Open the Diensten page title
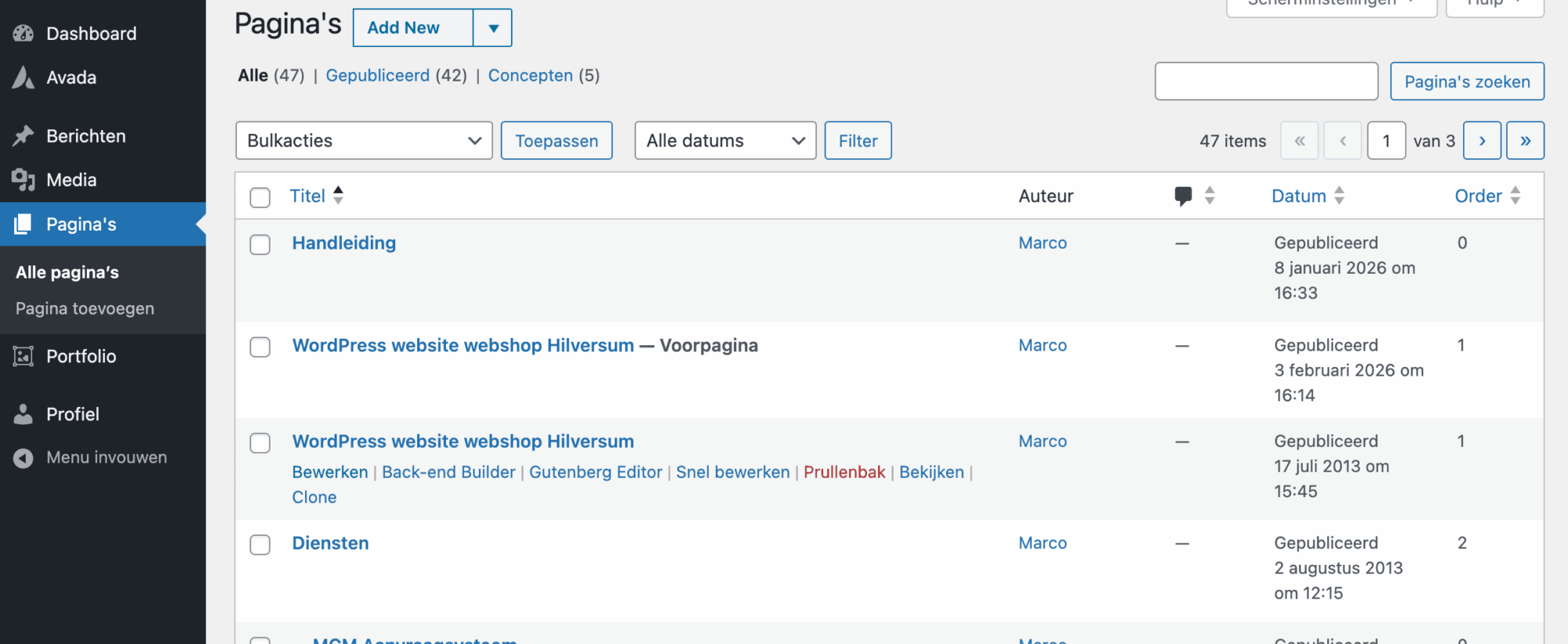The width and height of the screenshot is (1568, 644). (x=331, y=543)
